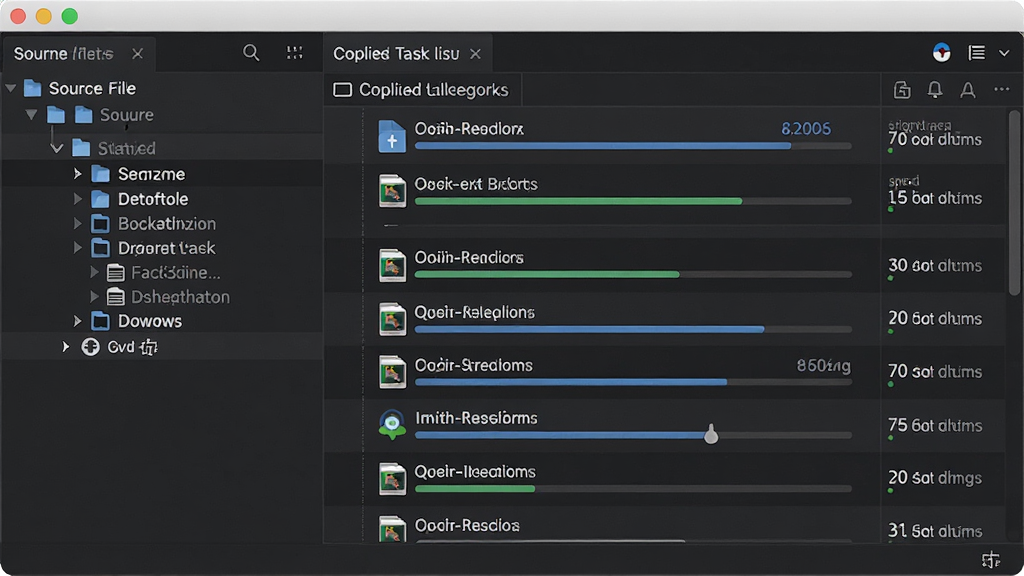This screenshot has height=576, width=1024.
Task: Click the blue plus file icon for Ooiih-Reodlorx
Action: (x=392, y=136)
